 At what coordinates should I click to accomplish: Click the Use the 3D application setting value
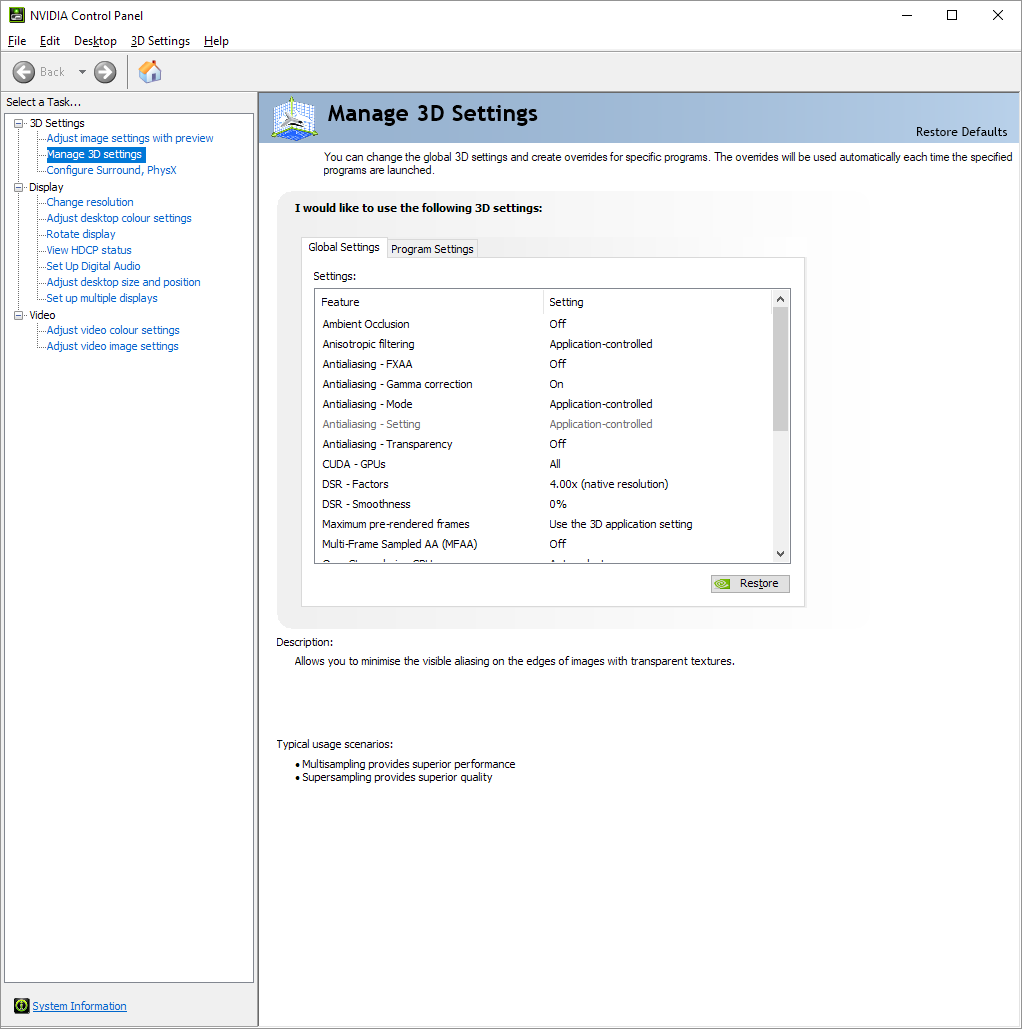tap(620, 524)
